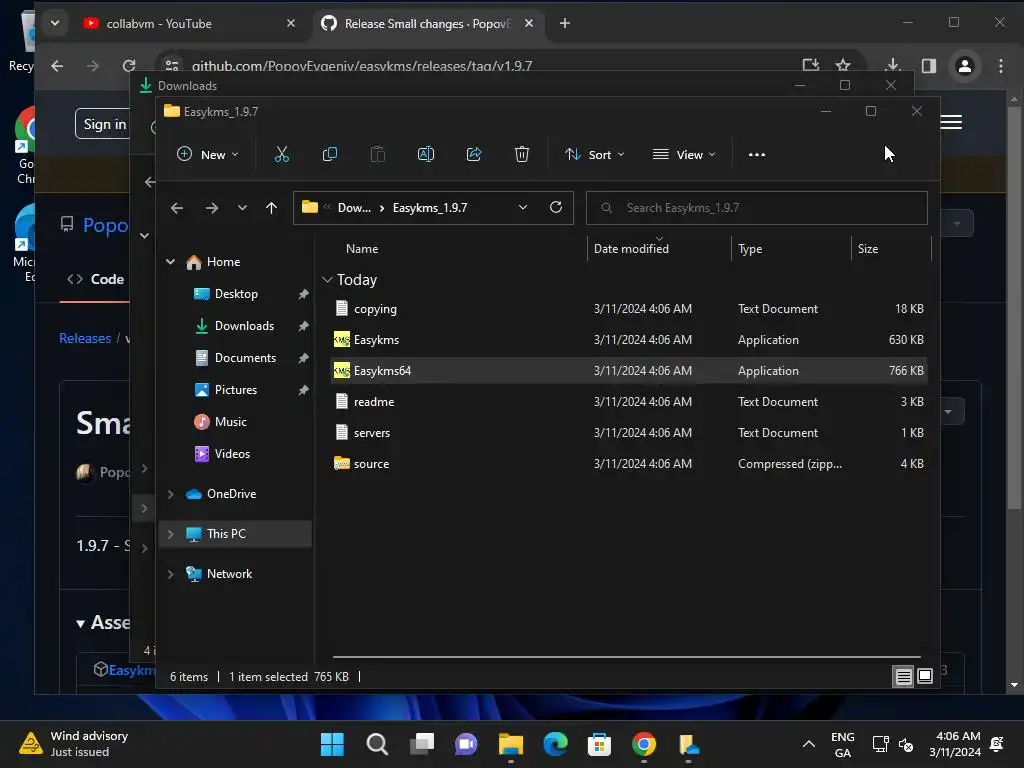Screen dimensions: 1024x768
Task: Open Chrome downloads icon
Action: pos(893,65)
